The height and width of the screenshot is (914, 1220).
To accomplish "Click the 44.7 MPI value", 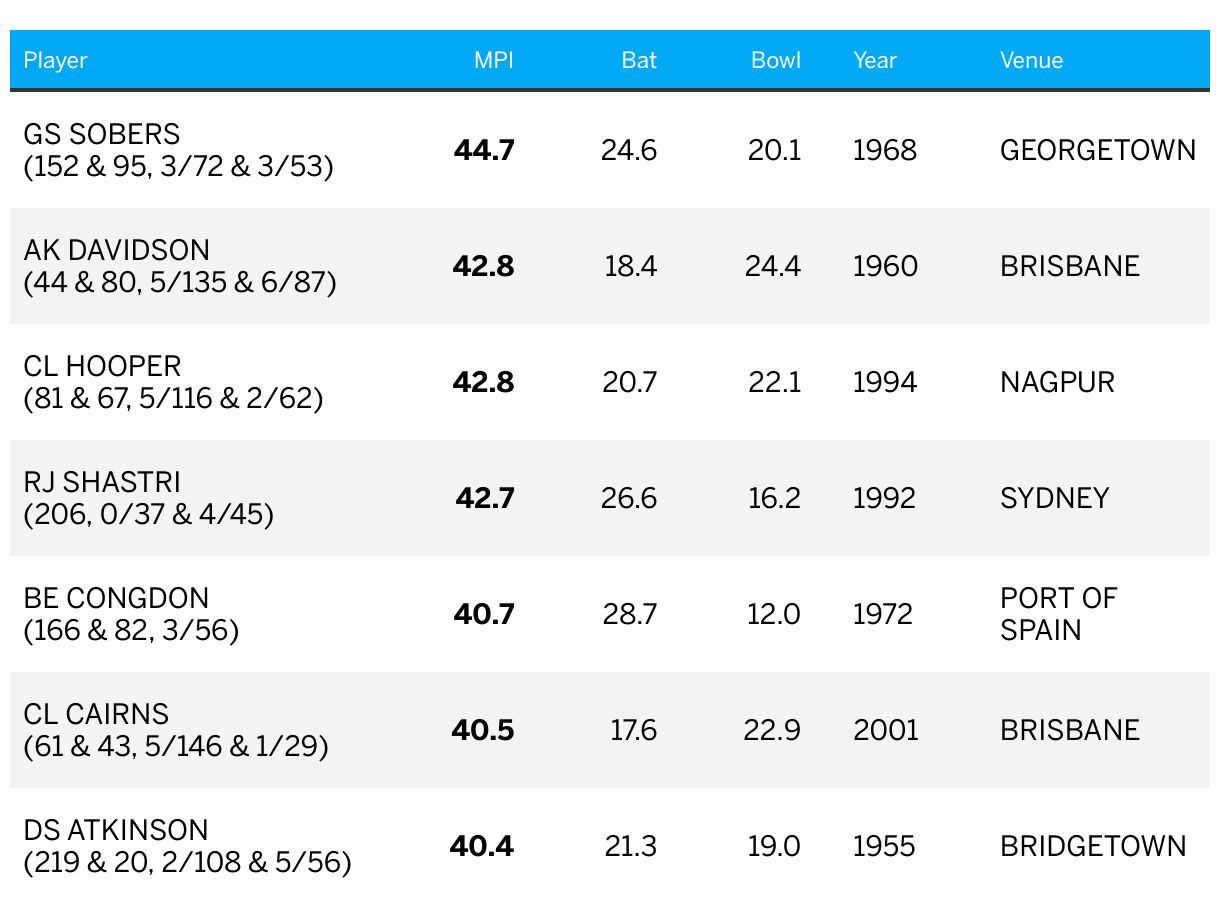I will (484, 150).
